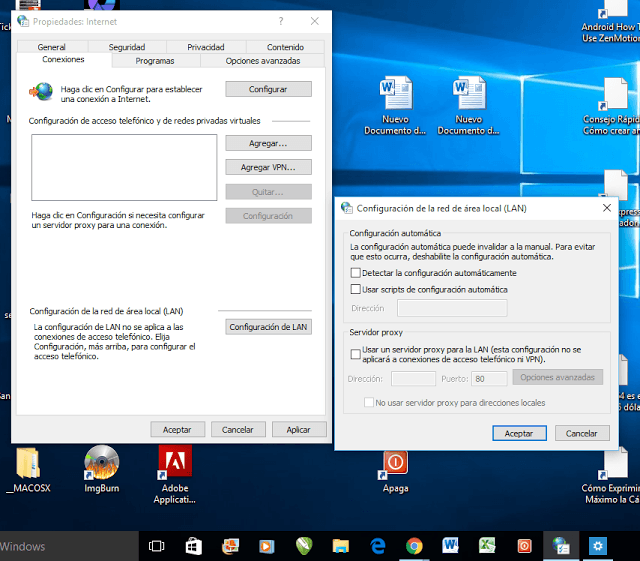Open File Explorer in the taskbar

tap(341, 546)
